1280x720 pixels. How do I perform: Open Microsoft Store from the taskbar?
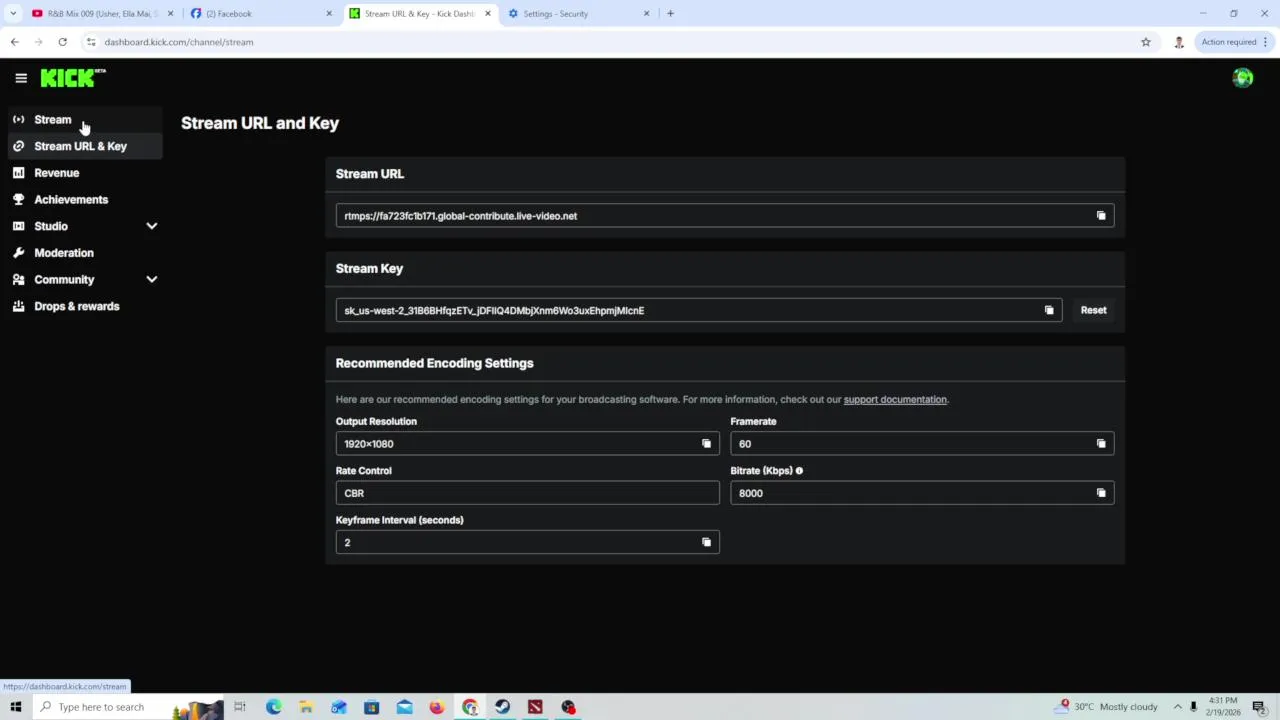[371, 707]
